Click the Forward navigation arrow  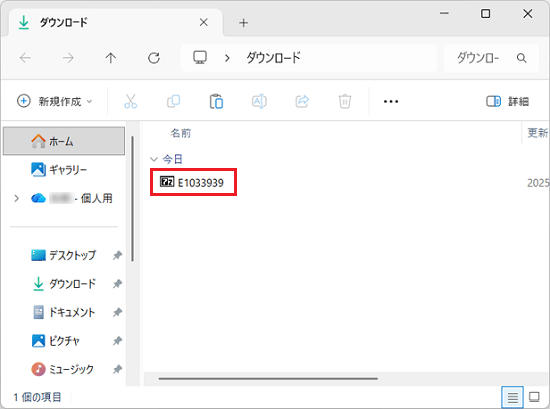[68, 58]
